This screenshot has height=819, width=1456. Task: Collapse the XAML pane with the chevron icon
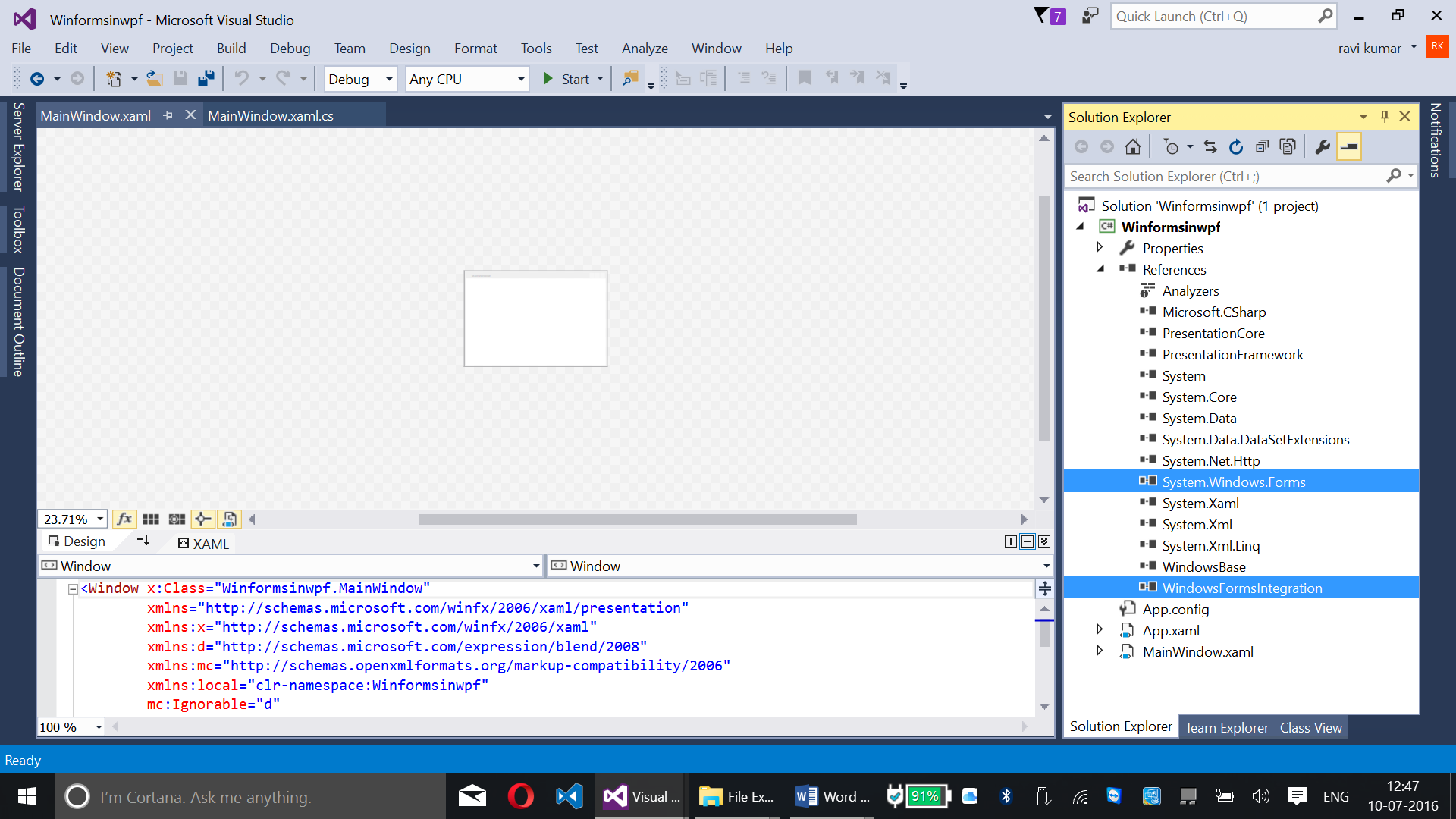coord(1044,541)
